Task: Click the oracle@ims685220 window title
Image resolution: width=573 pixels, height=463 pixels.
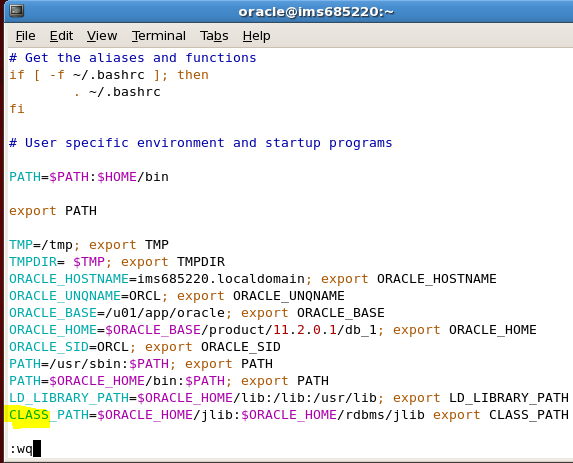Action: [316, 12]
